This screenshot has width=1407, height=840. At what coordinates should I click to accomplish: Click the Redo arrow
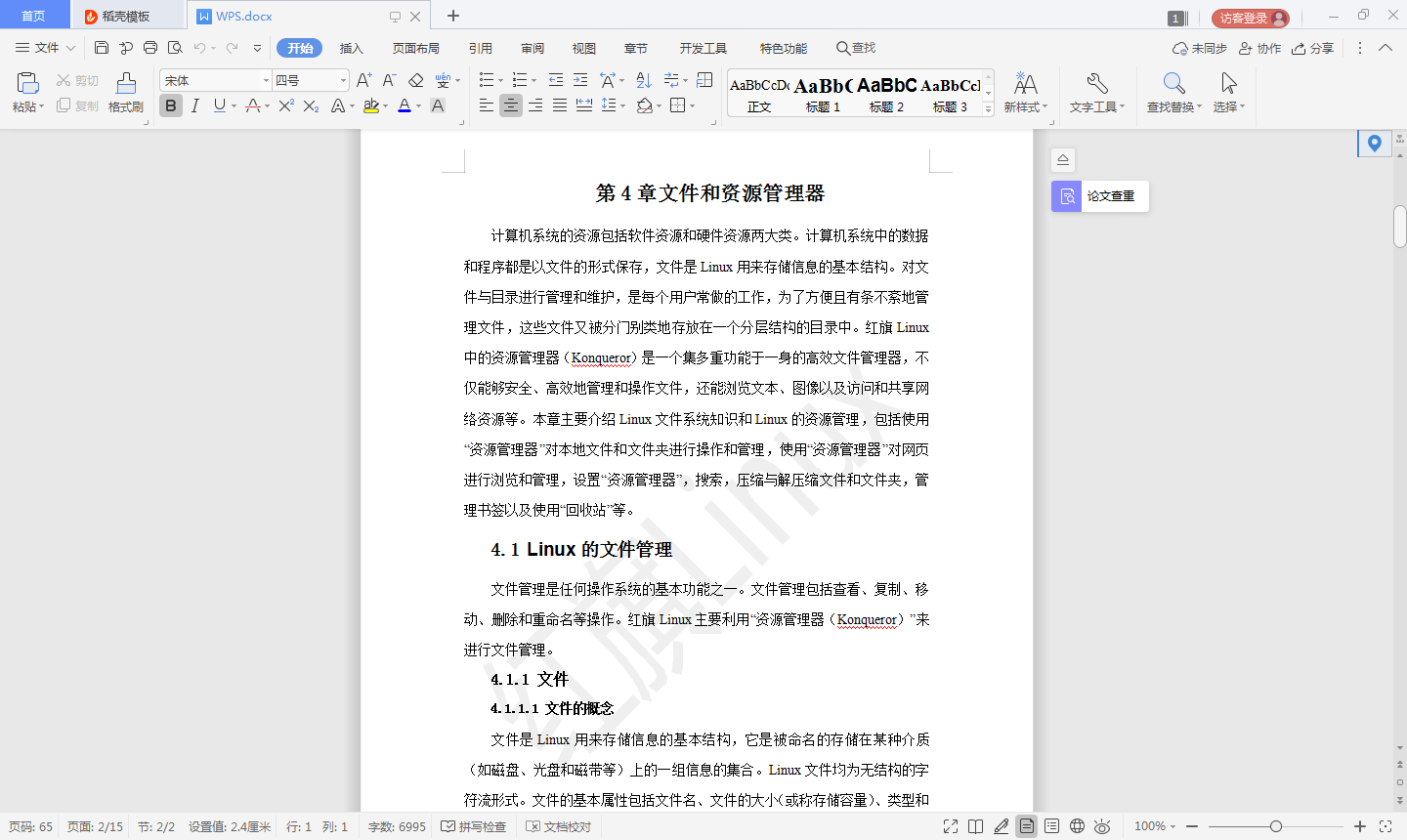point(232,47)
